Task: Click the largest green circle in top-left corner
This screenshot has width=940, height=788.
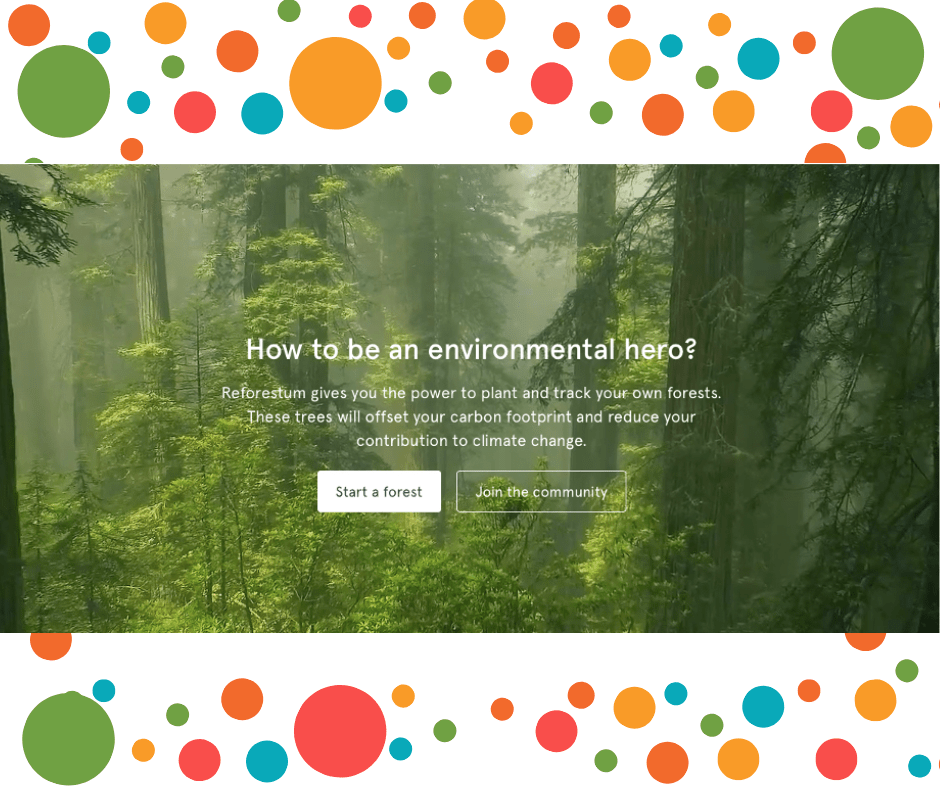Action: 63,91
